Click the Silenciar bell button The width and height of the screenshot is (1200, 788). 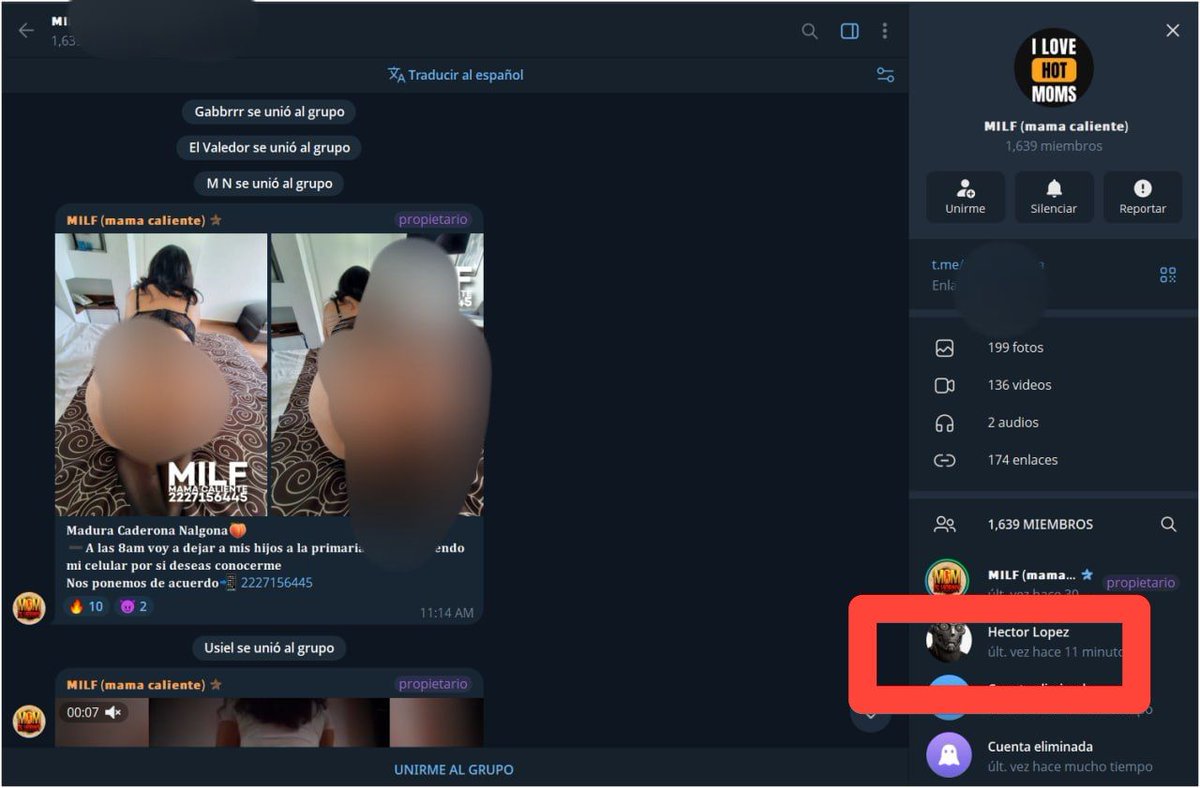(1054, 196)
